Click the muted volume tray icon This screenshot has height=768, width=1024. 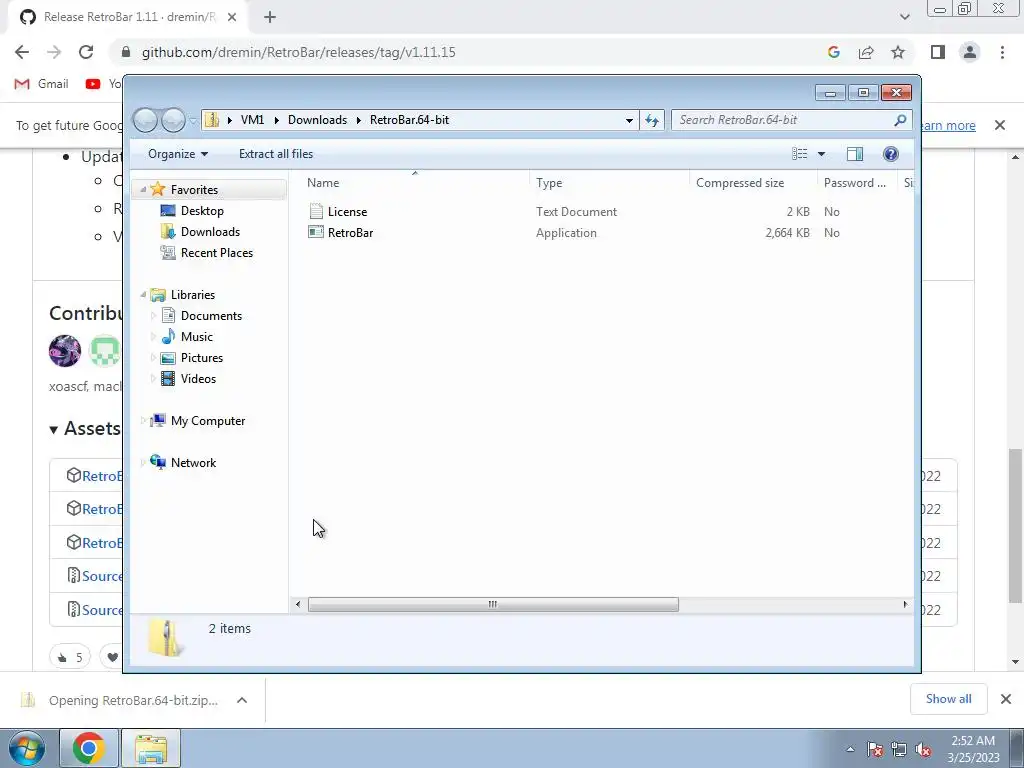(x=923, y=750)
